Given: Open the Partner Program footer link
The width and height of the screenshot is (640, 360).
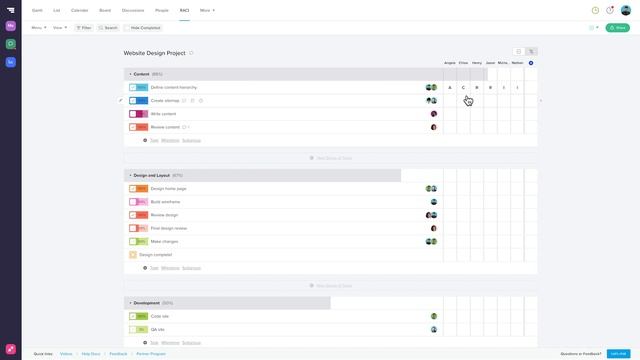Looking at the screenshot, I should pos(151,354).
